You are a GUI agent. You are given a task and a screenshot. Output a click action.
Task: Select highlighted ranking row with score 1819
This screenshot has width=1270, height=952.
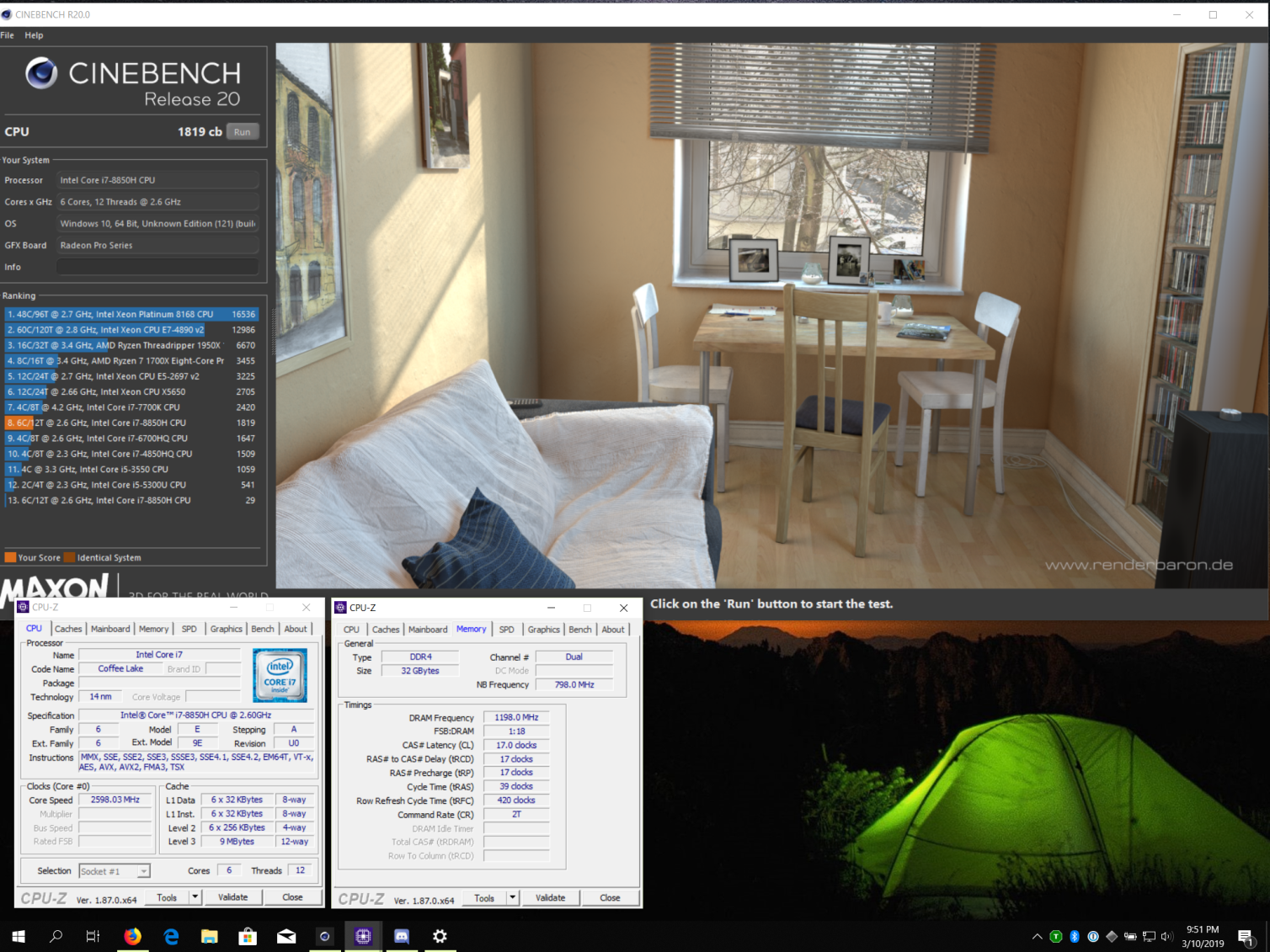tap(131, 423)
